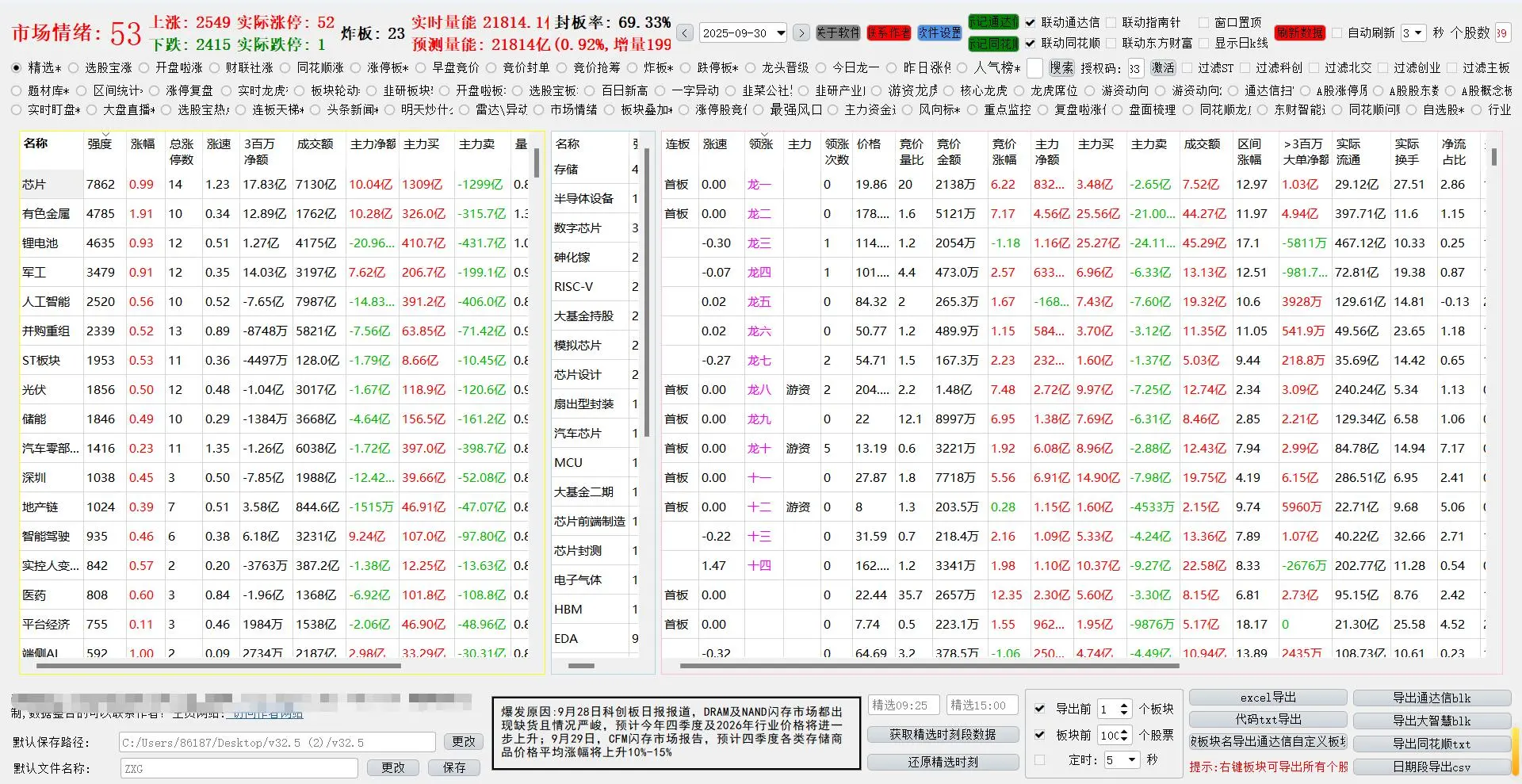The height and width of the screenshot is (784, 1522).
Task: Open the 软件设置 settings panel
Action: (939, 33)
